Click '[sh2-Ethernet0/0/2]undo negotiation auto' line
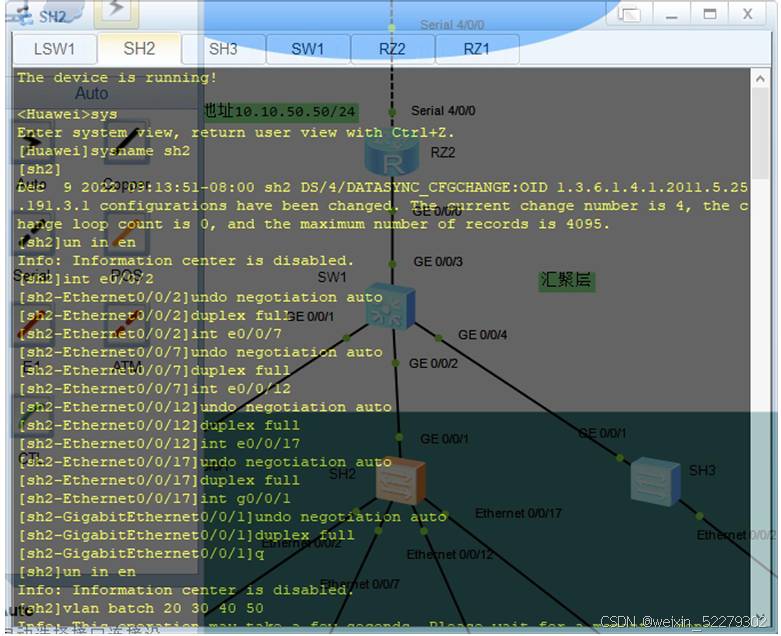Screen dimensions: 781x636 (x=200, y=297)
